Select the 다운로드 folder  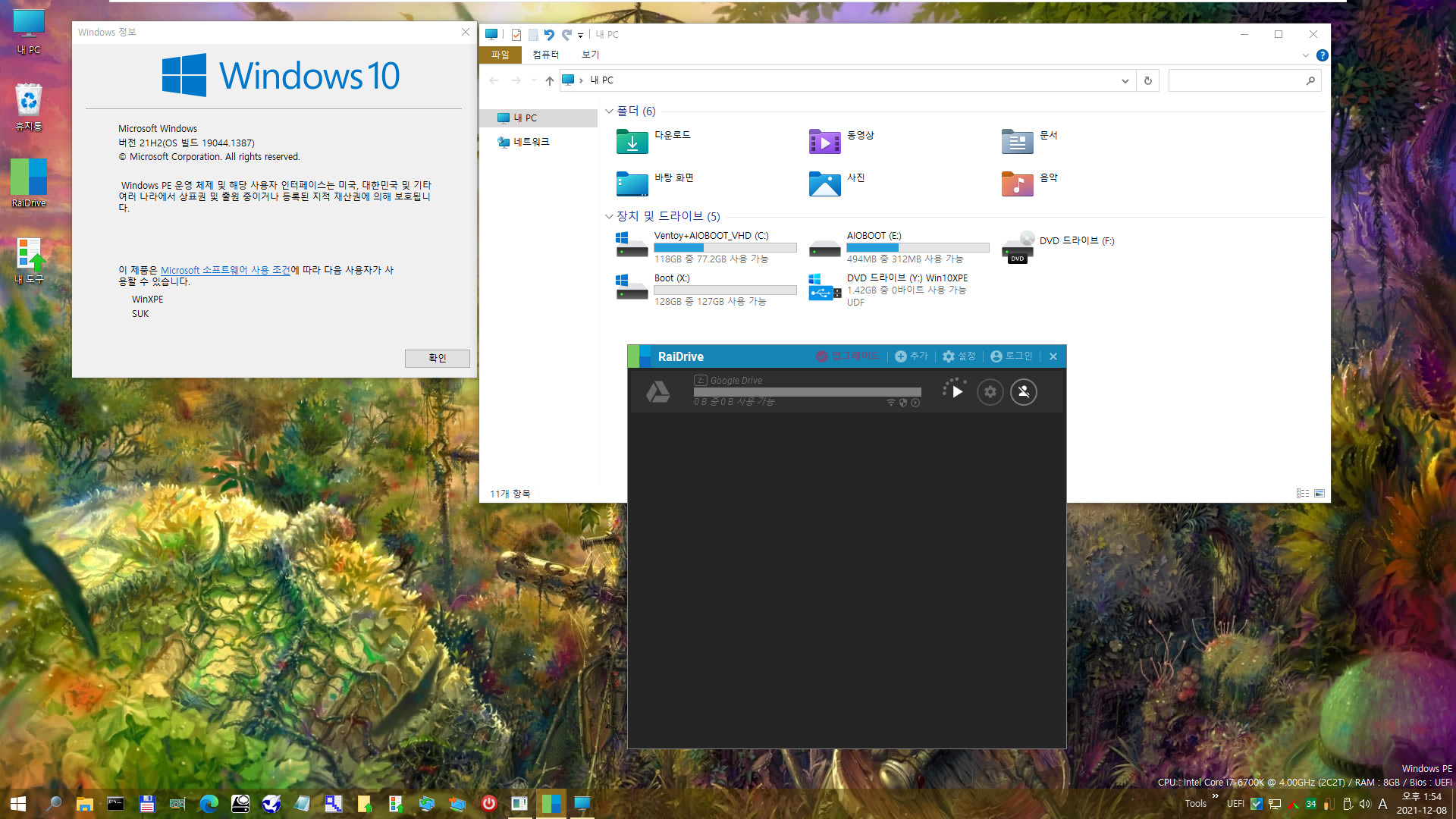[x=654, y=141]
